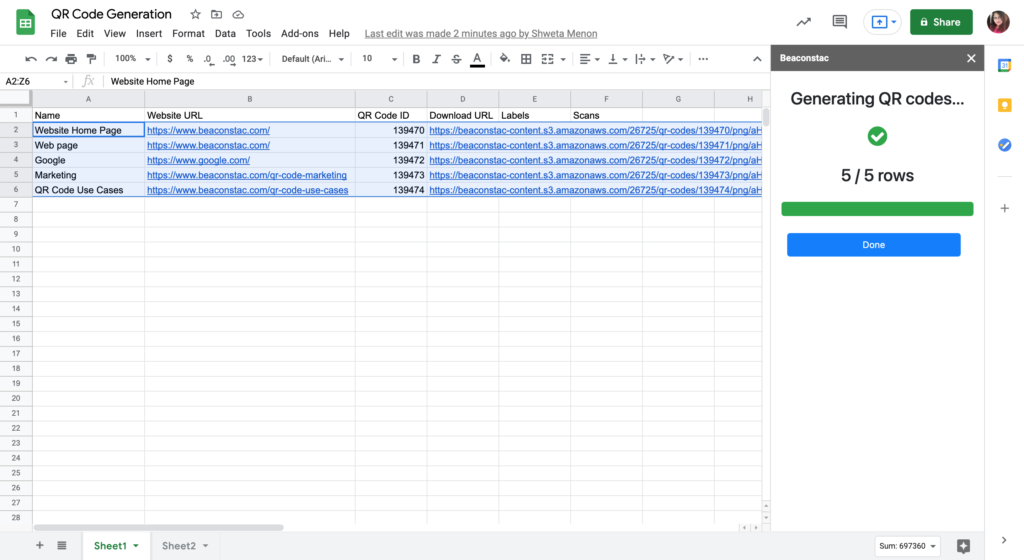Image resolution: width=1024 pixels, height=560 pixels.
Task: Open the Tools menu
Action: point(258,33)
